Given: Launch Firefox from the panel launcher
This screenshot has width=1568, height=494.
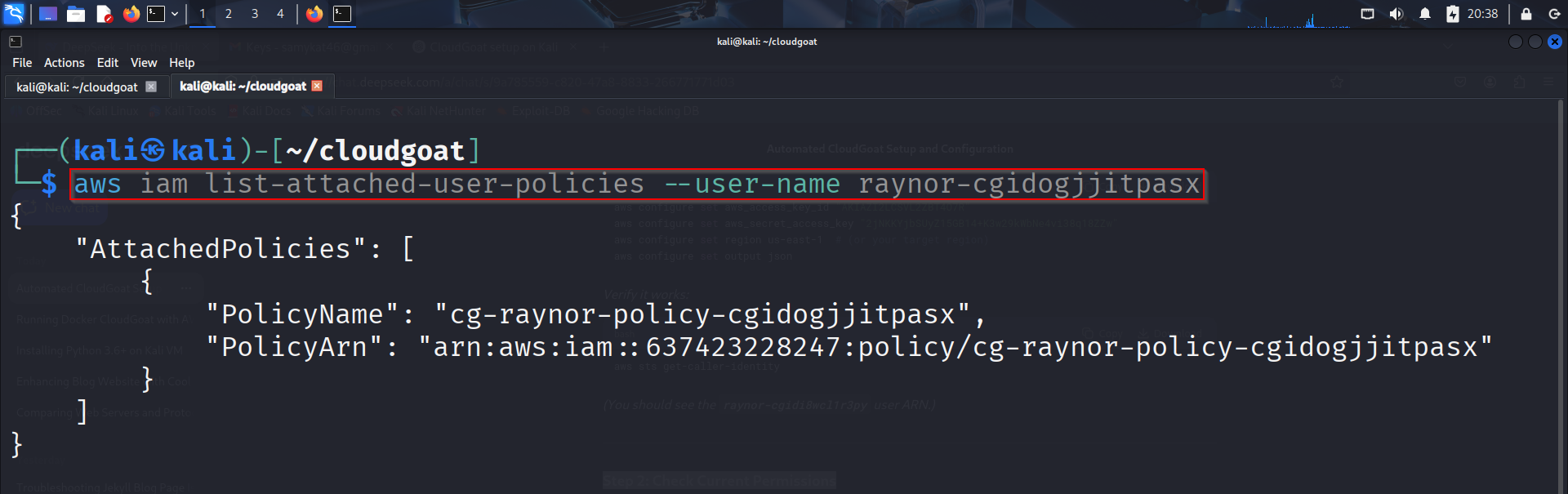Looking at the screenshot, I should (x=131, y=14).
